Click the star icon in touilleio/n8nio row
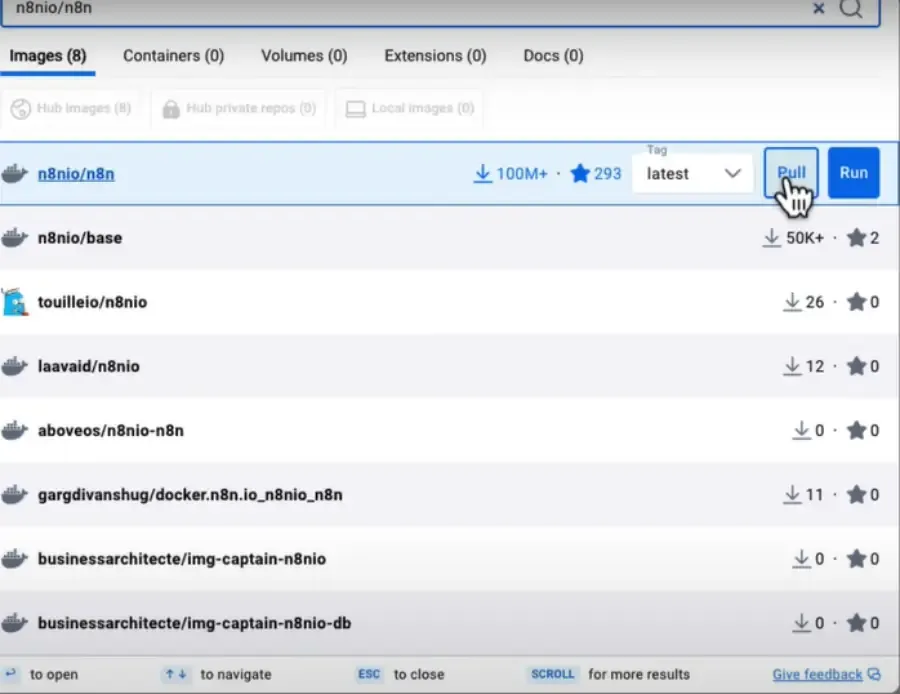The width and height of the screenshot is (900, 694). [x=856, y=302]
